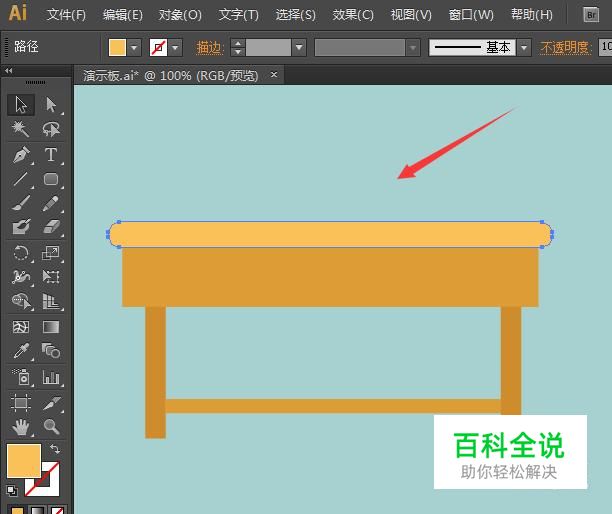612x514 pixels.
Task: Open the 对象(O) menu
Action: 180,15
